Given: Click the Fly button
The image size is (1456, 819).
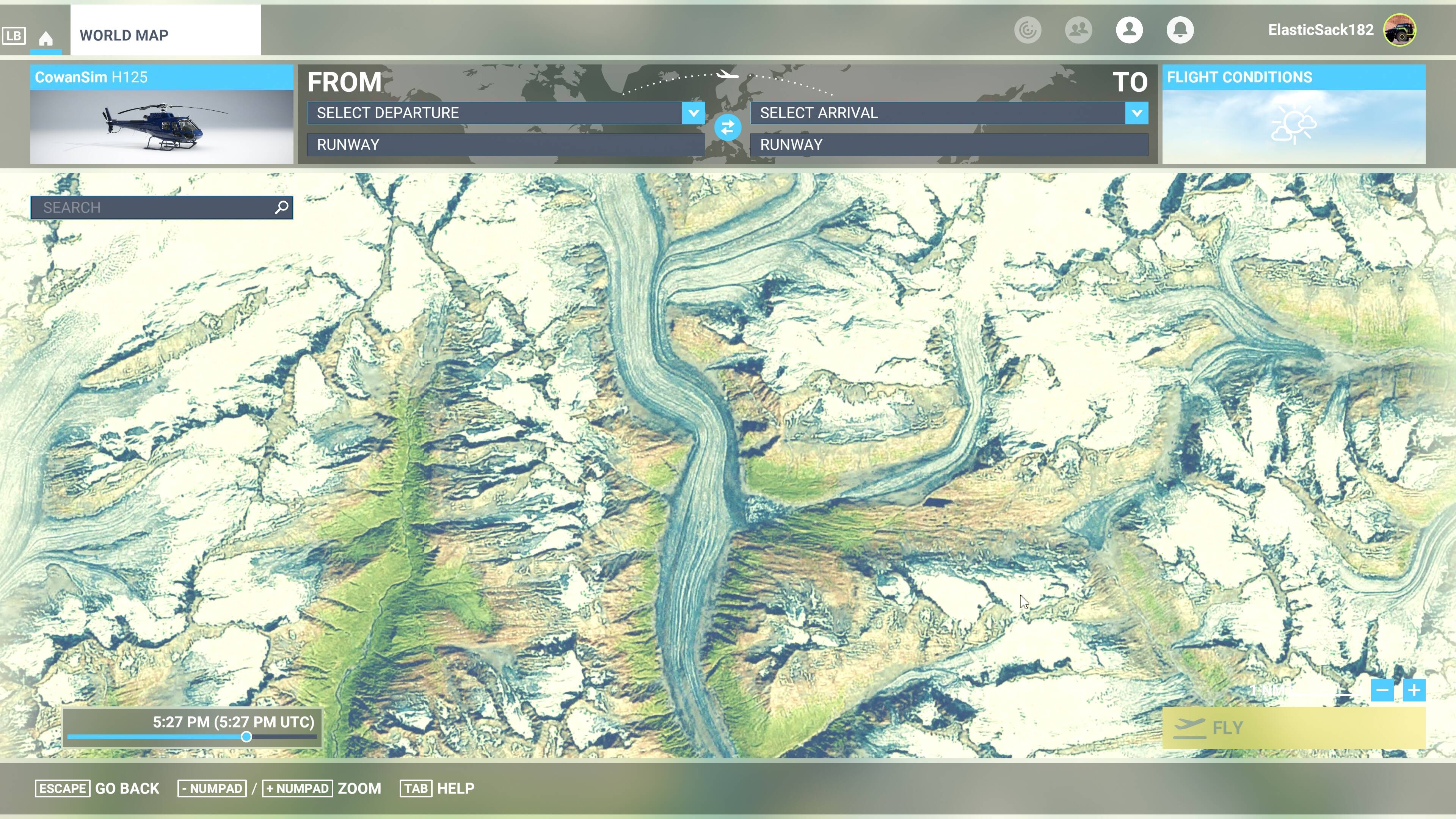Looking at the screenshot, I should 1293,728.
